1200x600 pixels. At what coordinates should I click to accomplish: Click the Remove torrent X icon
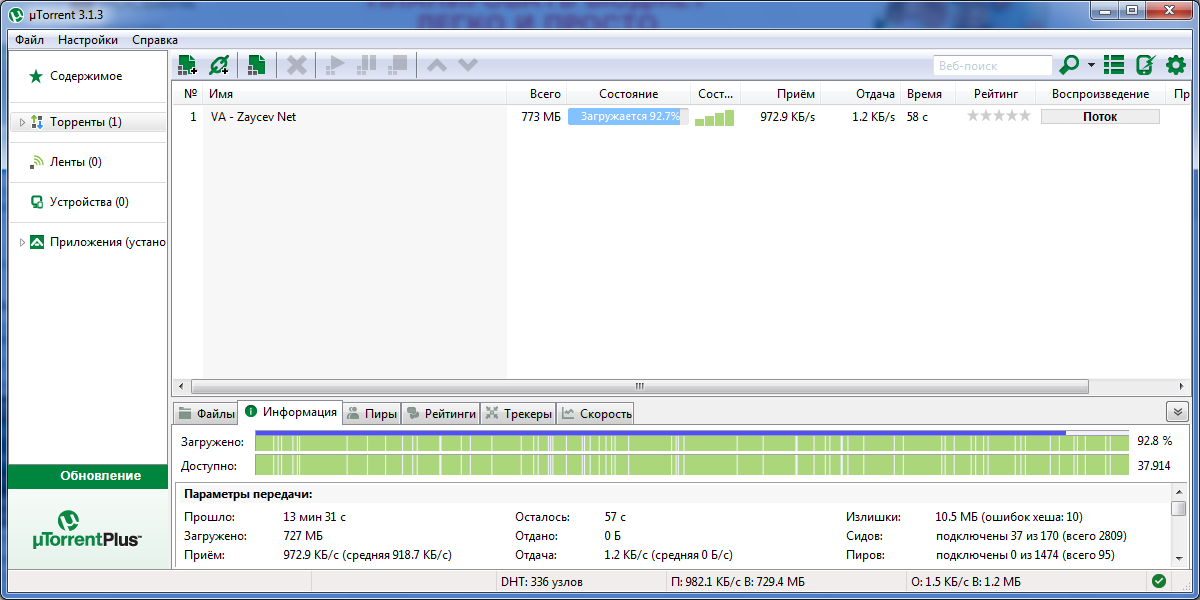[x=297, y=65]
